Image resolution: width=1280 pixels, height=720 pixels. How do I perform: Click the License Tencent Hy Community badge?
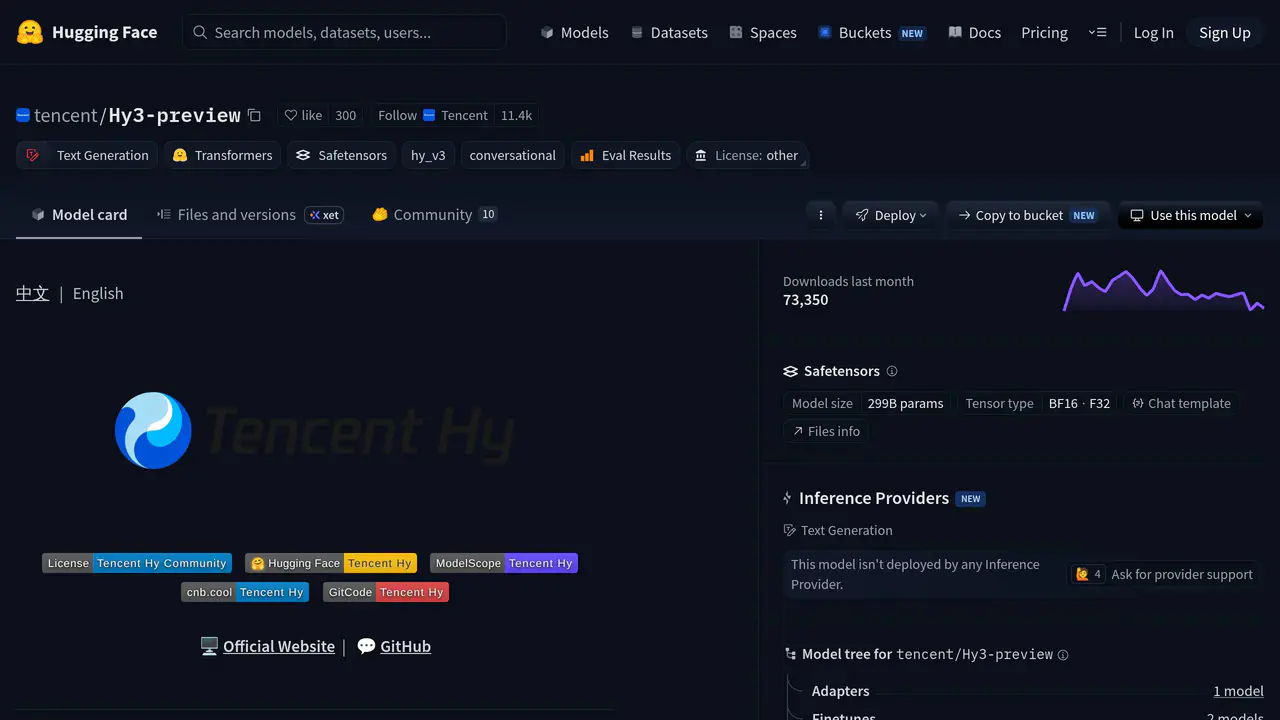pyautogui.click(x=137, y=563)
